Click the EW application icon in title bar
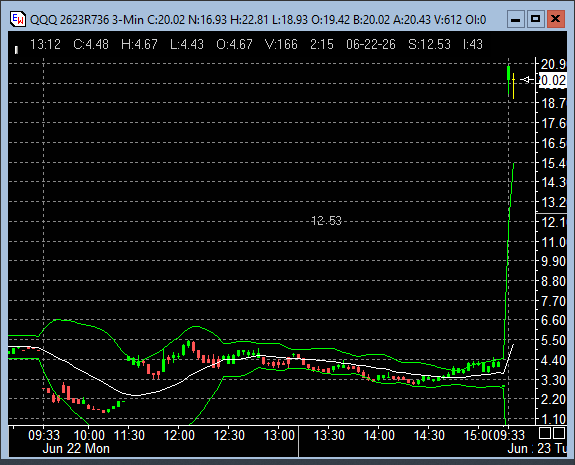 (18, 19)
